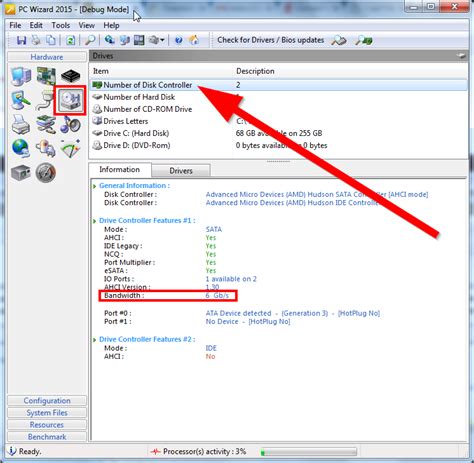This screenshot has width=474, height=463.
Task: Open the Resources category
Action: point(47,425)
